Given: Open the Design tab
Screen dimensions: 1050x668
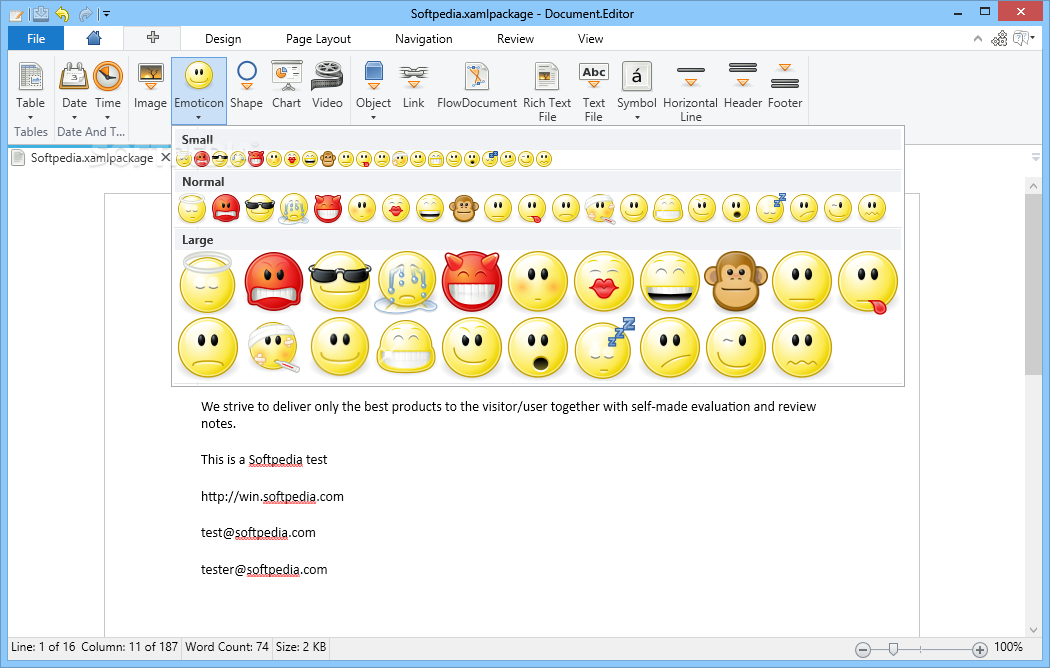Looking at the screenshot, I should [x=223, y=39].
